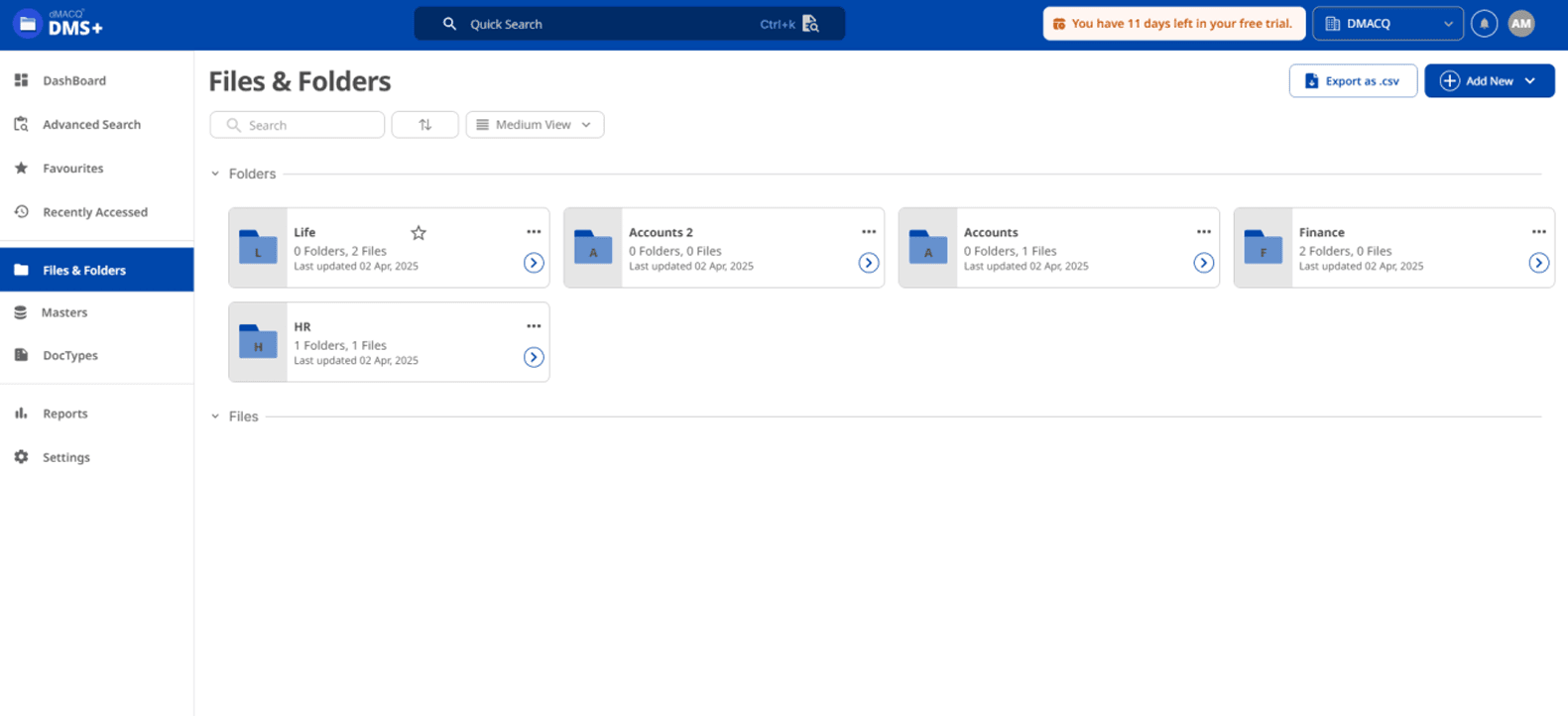
Task: Expand the Add New dropdown arrow
Action: click(x=1530, y=81)
